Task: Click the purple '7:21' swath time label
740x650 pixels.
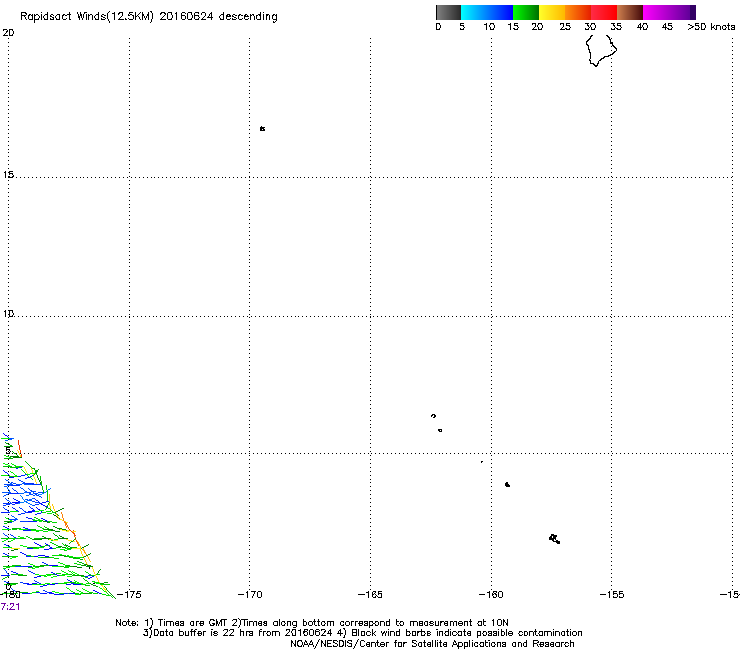Action: (10, 607)
